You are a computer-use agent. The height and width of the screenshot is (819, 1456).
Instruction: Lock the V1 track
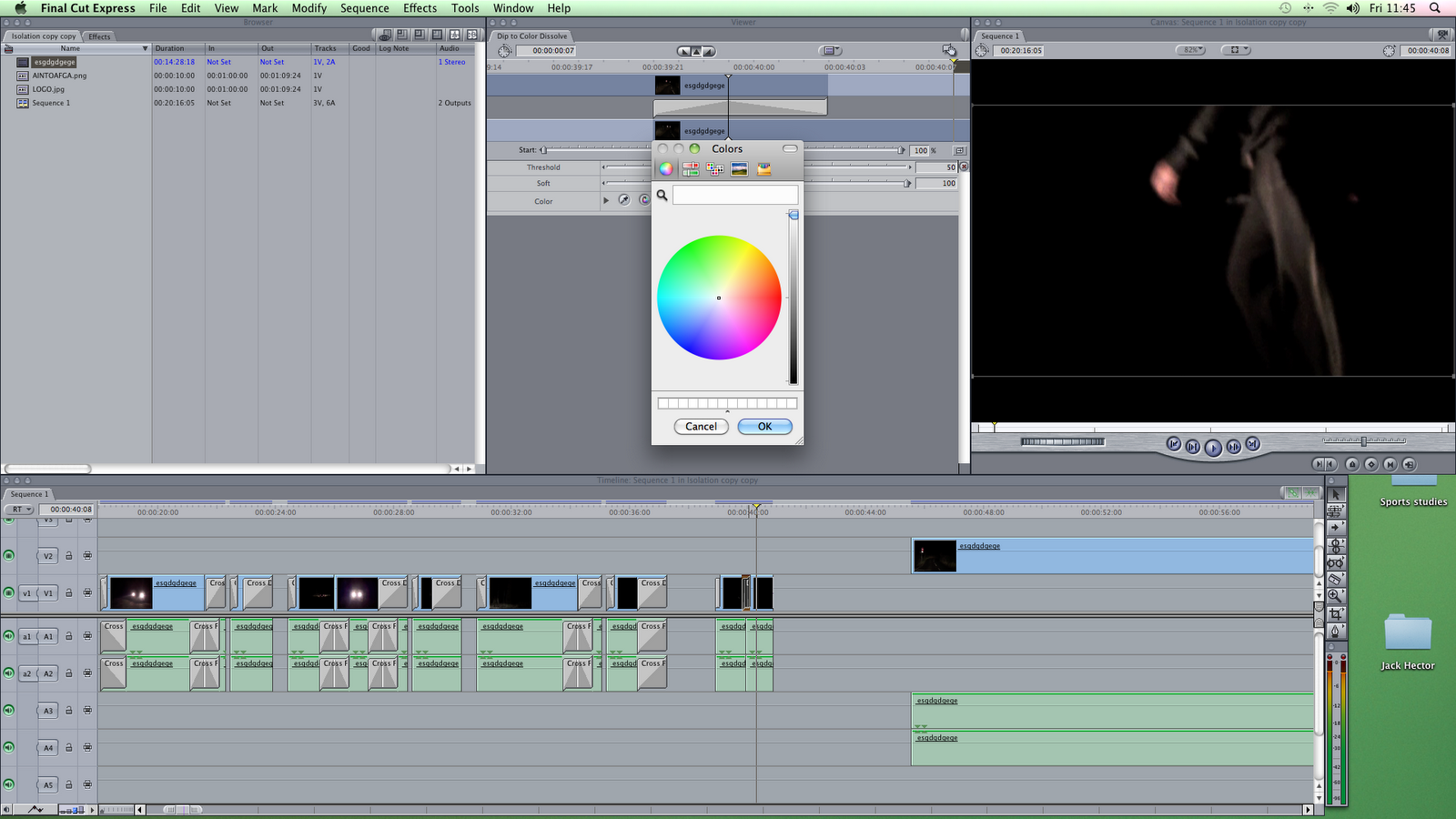[68, 592]
